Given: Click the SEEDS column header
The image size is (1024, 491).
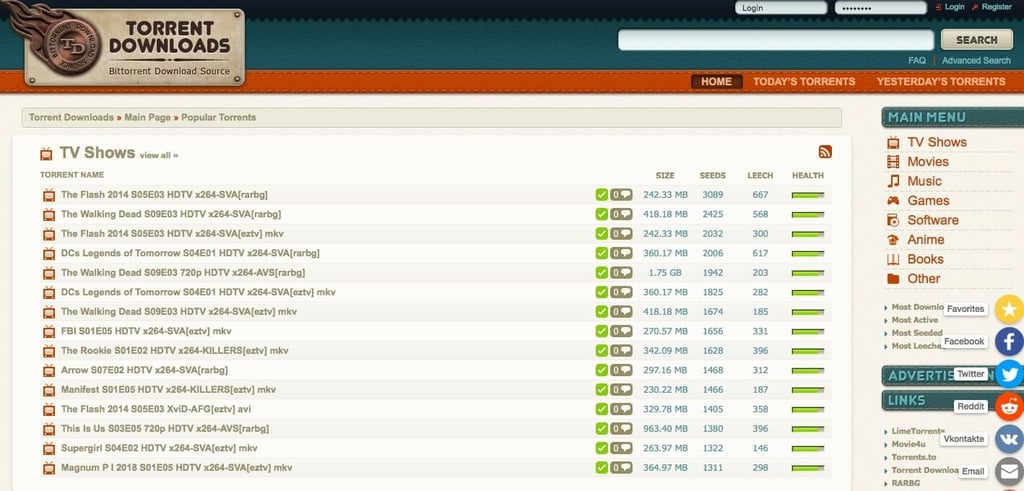Looking at the screenshot, I should 712,176.
